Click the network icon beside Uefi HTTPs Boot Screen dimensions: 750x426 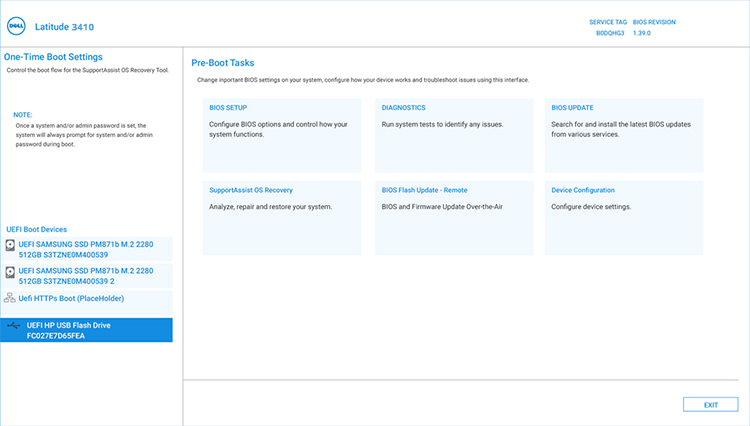coord(10,298)
